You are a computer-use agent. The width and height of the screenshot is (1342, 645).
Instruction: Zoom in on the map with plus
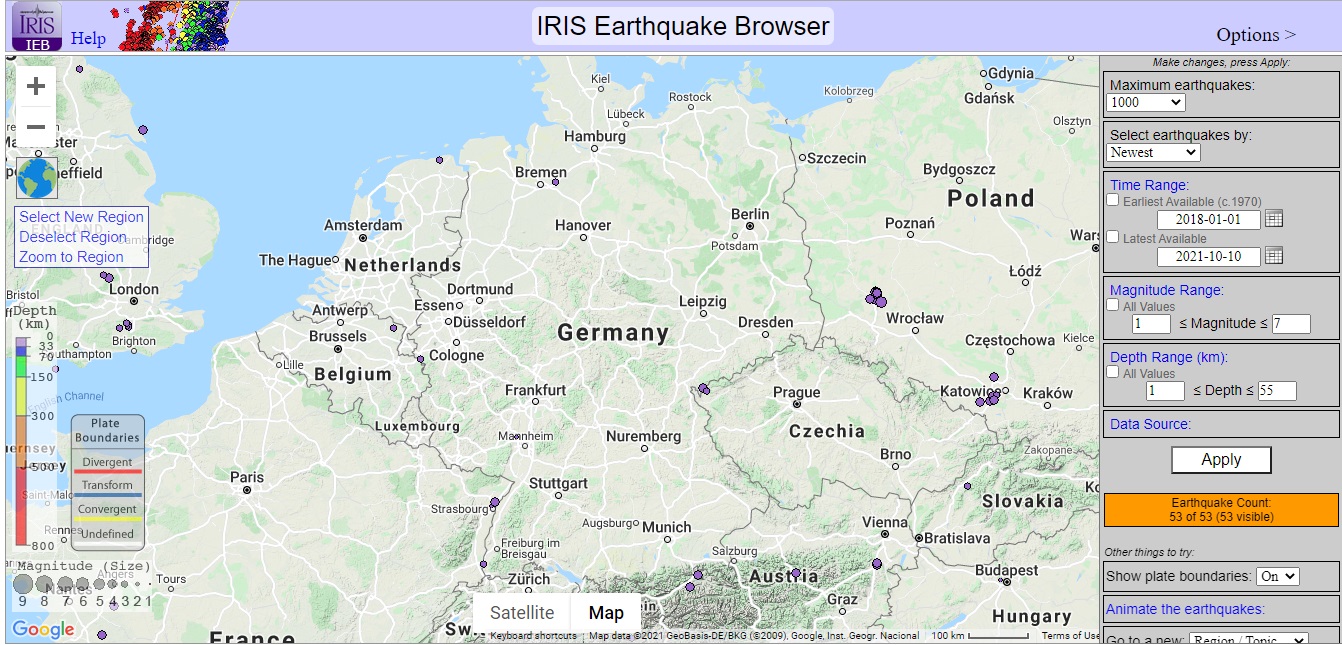pos(36,86)
